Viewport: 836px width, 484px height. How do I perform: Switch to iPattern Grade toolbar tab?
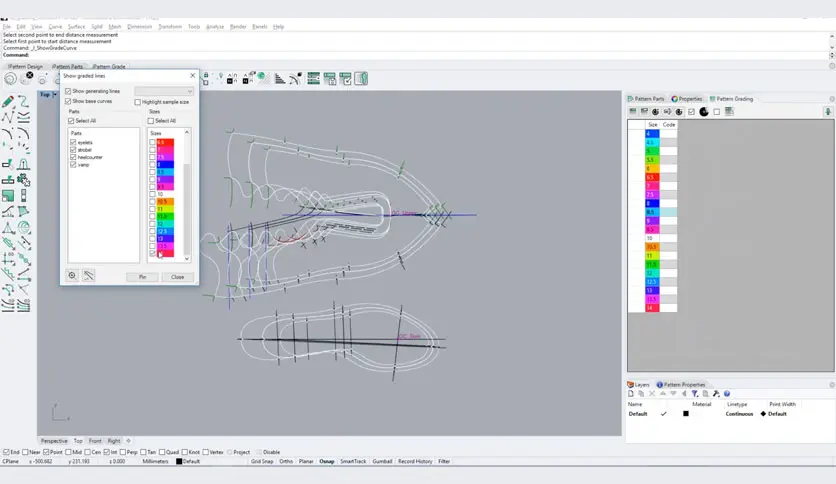(109, 67)
